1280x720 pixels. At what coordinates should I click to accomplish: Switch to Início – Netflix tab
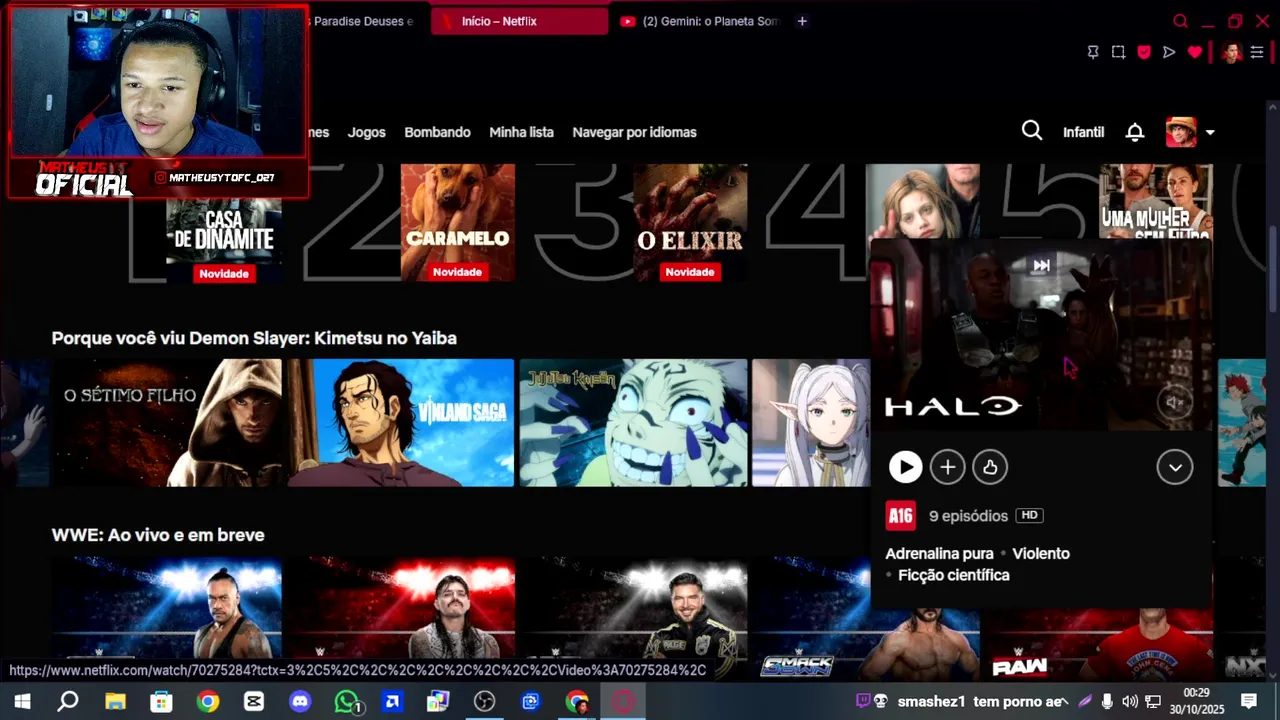pyautogui.click(x=520, y=21)
